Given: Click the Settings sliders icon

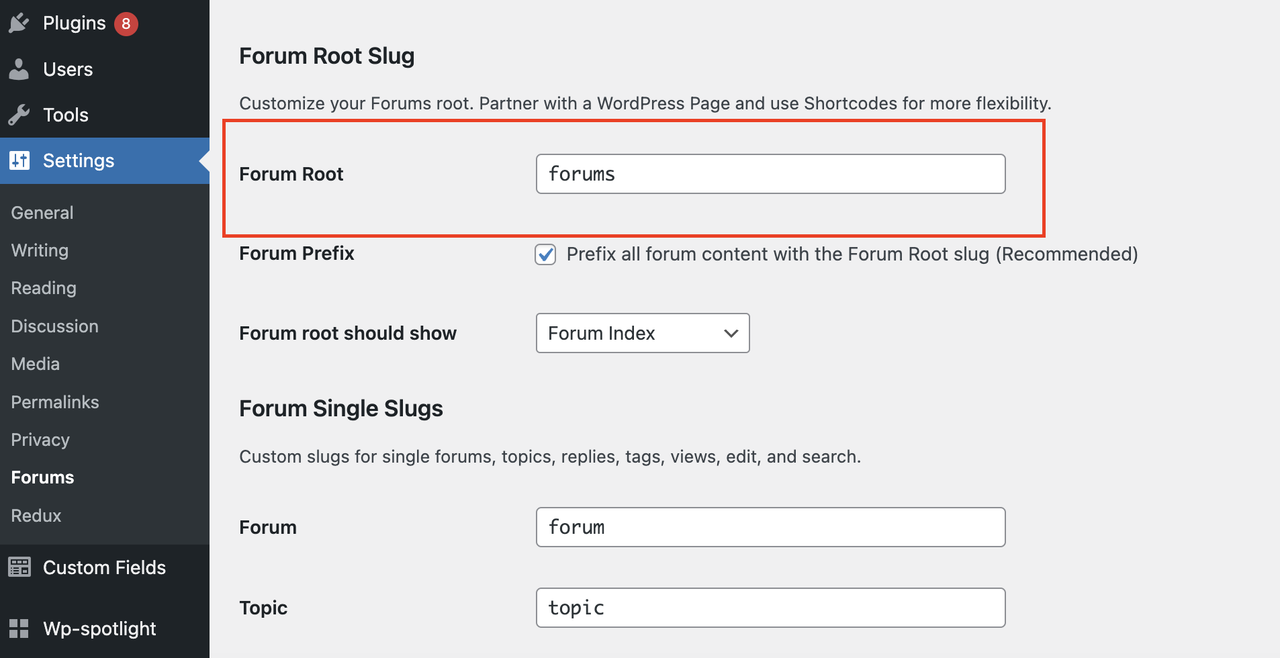Looking at the screenshot, I should click(19, 161).
